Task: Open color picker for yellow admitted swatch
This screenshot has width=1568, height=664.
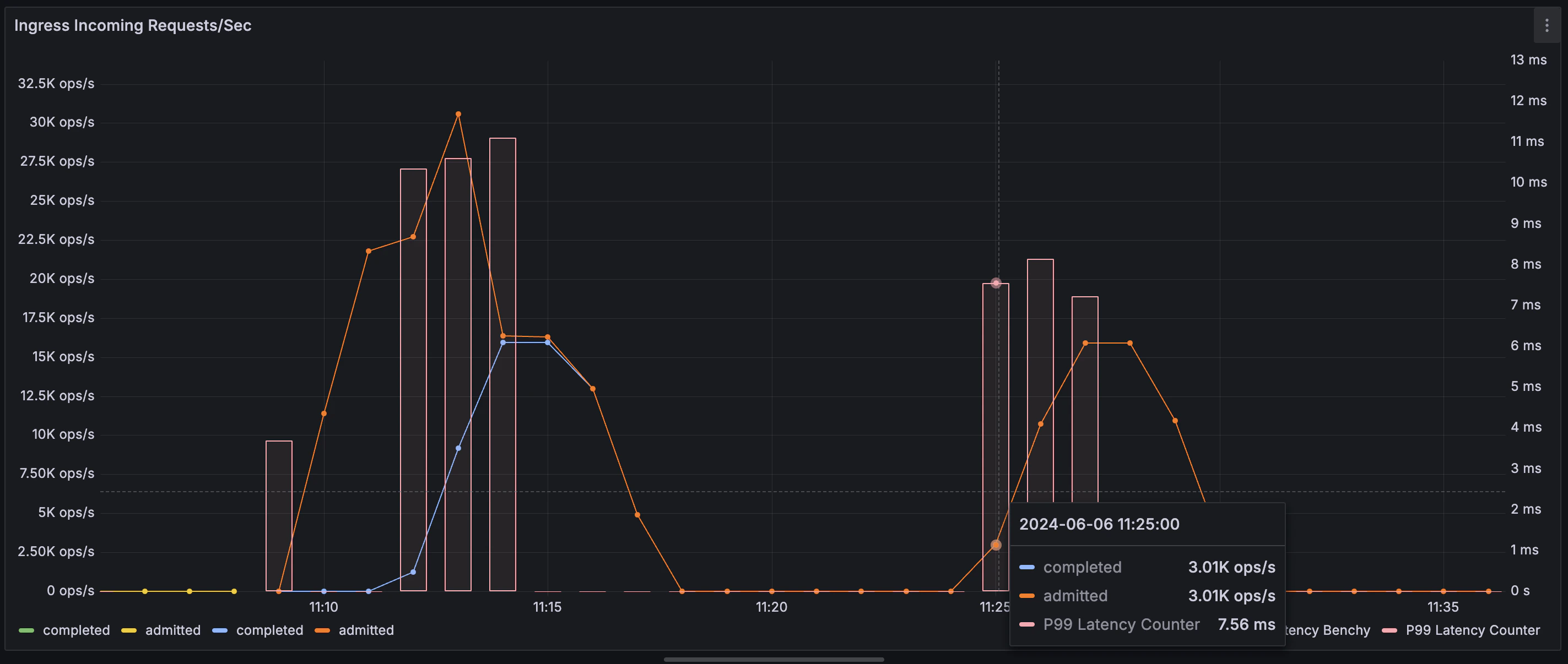Action: (x=128, y=630)
